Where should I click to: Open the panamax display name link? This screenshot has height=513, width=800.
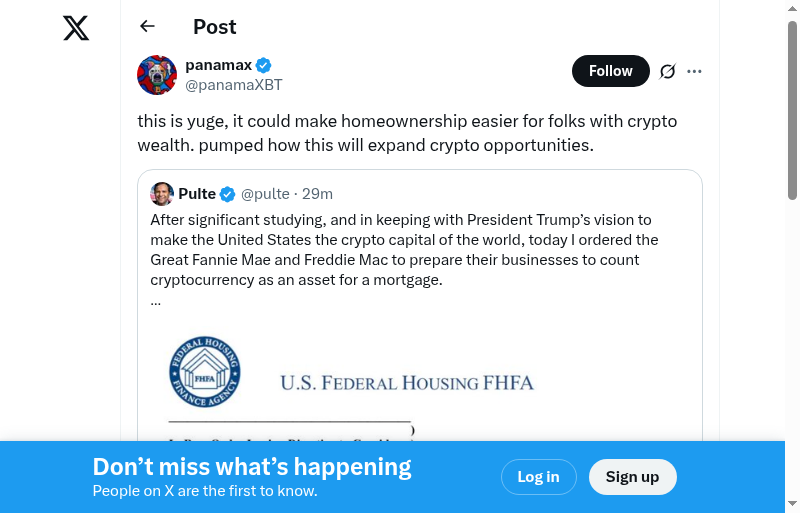point(218,65)
